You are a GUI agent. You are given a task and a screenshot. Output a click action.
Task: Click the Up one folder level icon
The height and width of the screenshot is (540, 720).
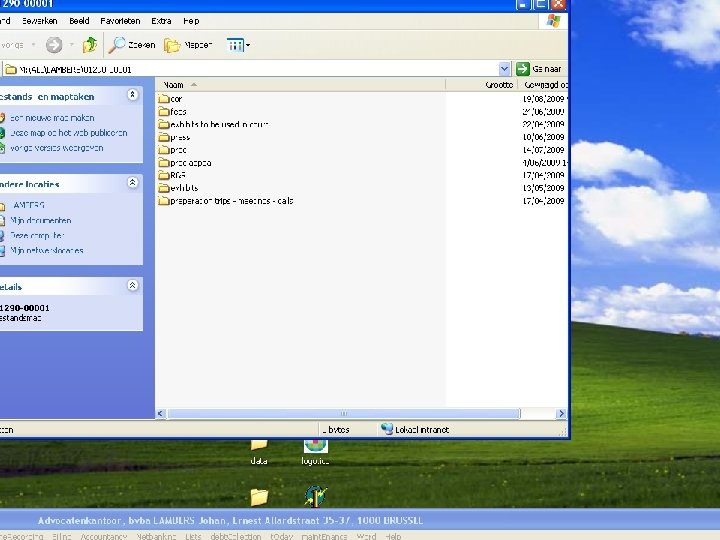90,44
